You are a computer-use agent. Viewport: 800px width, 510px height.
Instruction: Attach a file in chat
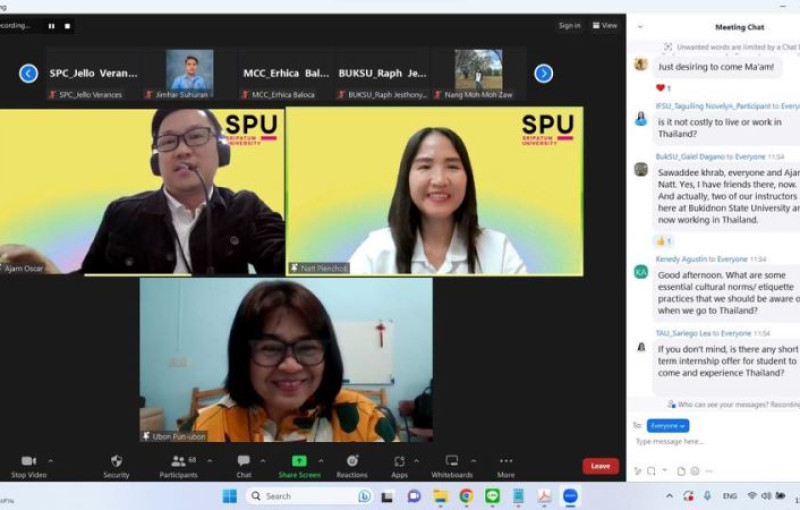coord(681,471)
